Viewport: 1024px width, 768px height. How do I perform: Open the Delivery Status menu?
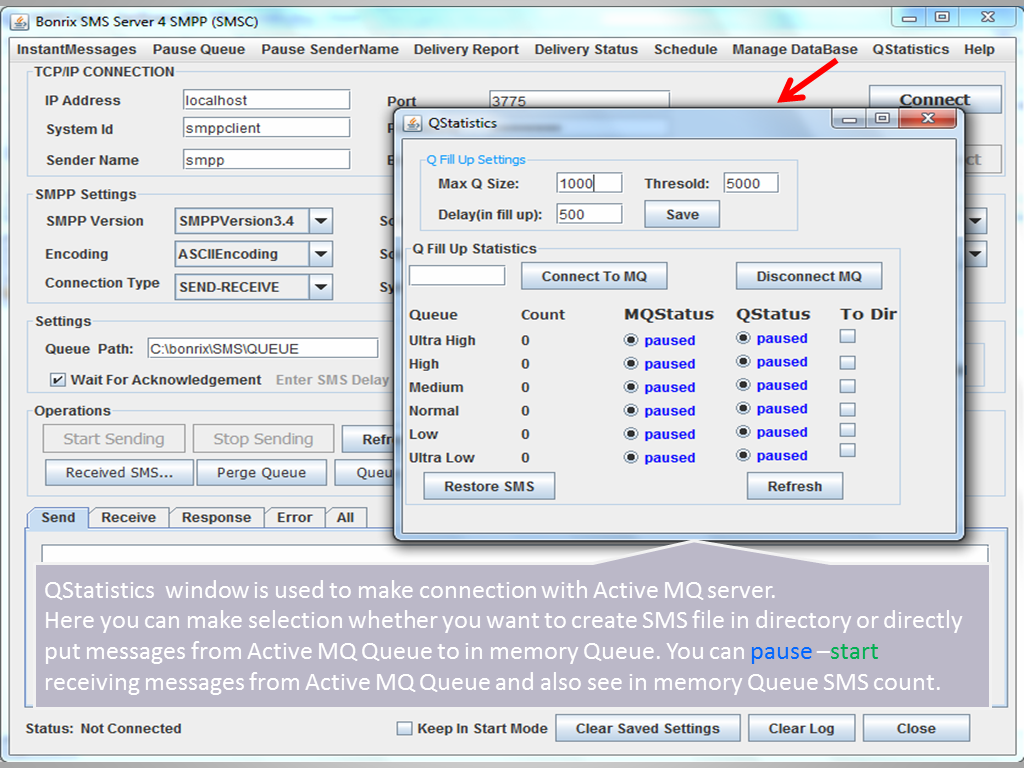[586, 50]
